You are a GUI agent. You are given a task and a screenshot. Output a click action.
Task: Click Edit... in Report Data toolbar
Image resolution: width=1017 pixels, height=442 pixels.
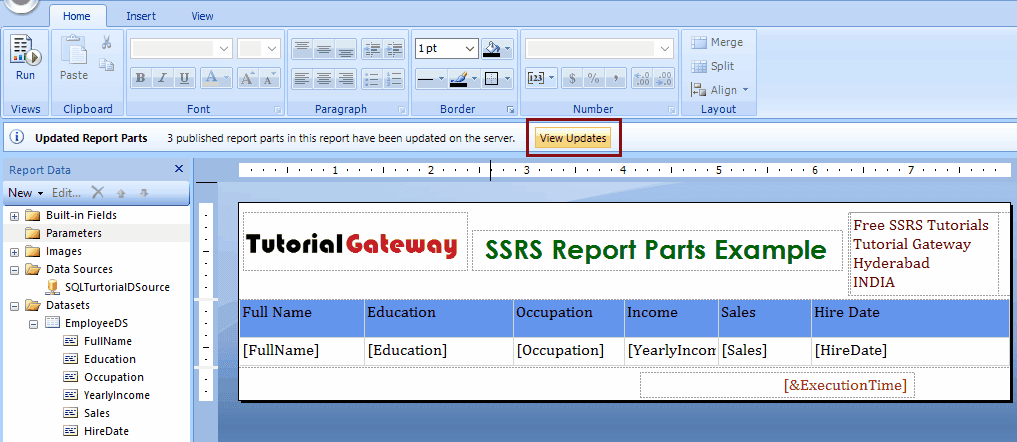66,193
